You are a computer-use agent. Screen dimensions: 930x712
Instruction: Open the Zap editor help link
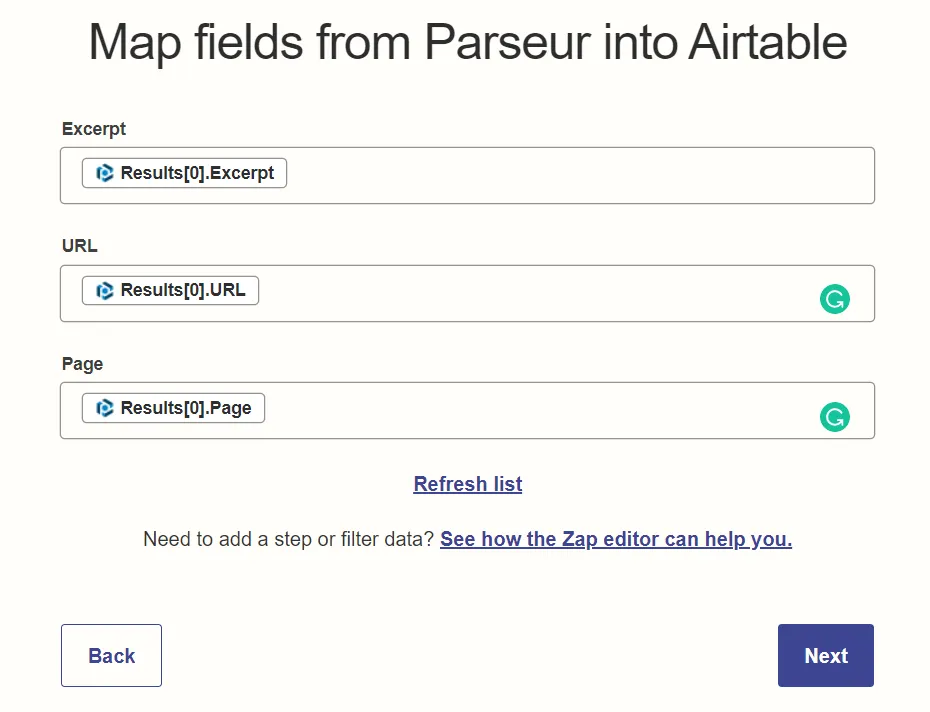point(616,539)
